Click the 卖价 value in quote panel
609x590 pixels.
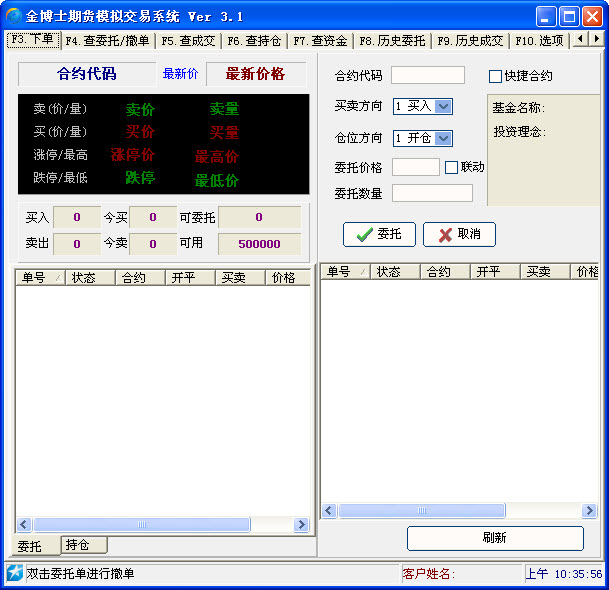click(140, 109)
